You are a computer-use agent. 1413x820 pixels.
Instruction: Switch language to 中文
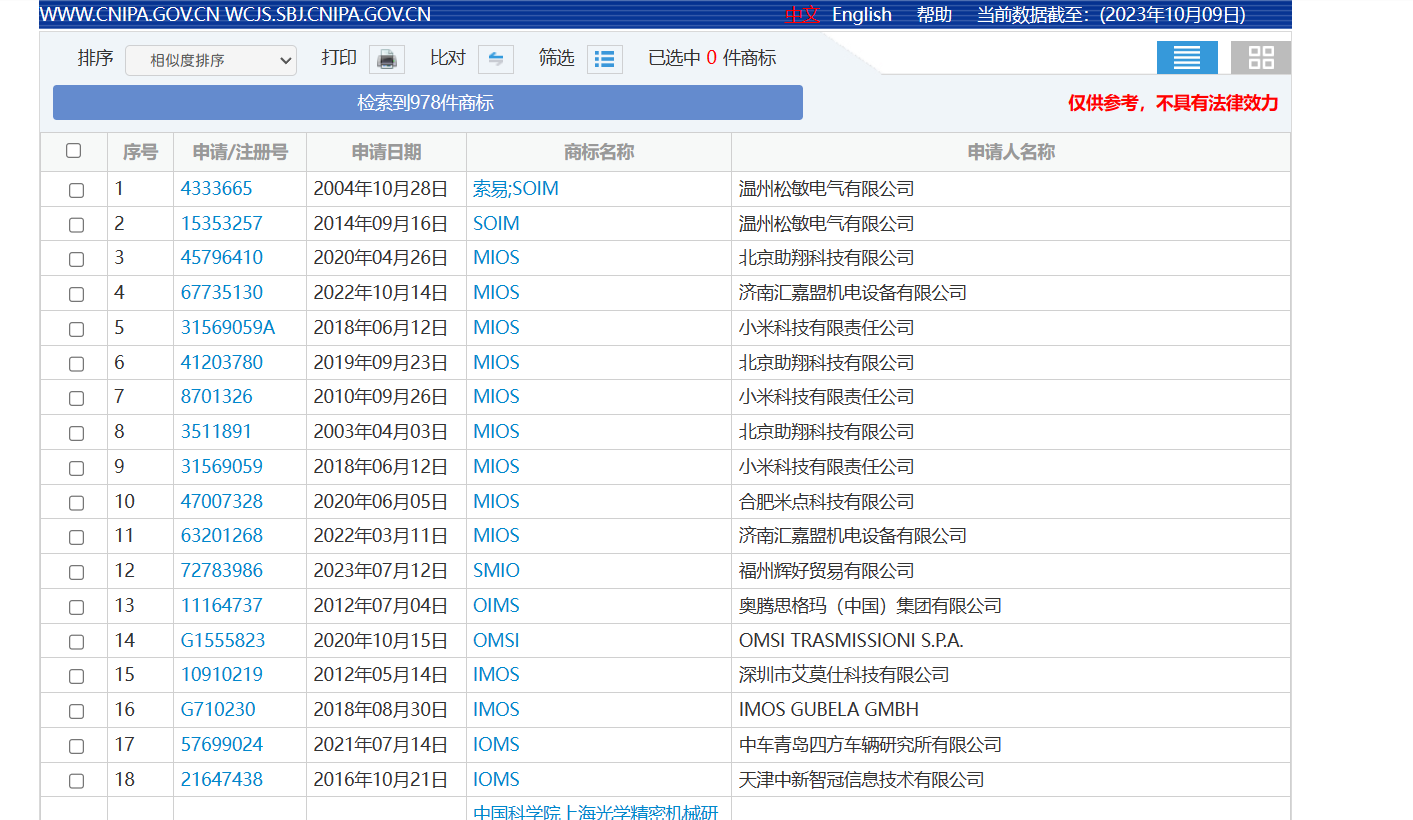pyautogui.click(x=801, y=14)
